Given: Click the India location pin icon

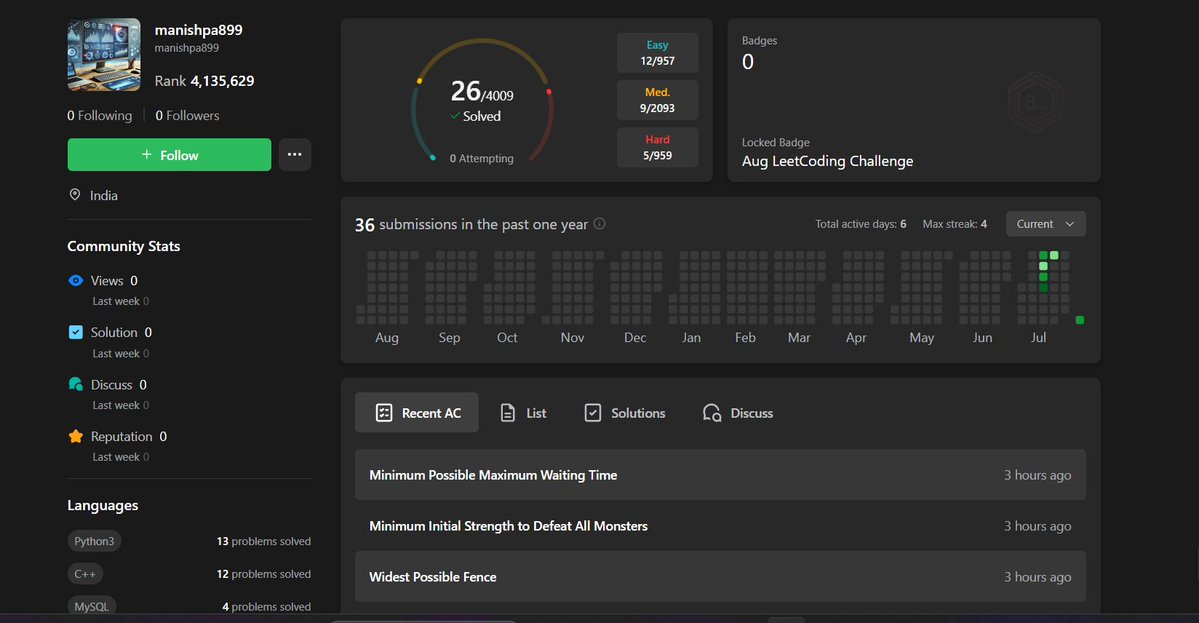Looking at the screenshot, I should [x=75, y=195].
